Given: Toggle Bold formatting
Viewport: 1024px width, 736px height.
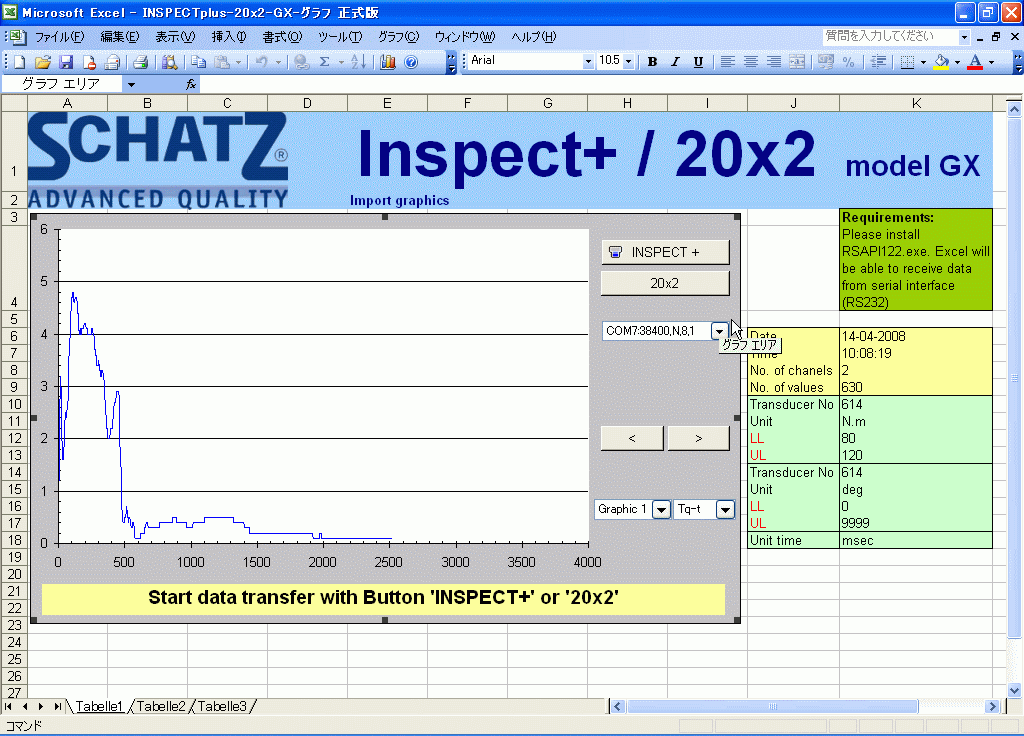Looking at the screenshot, I should pos(652,62).
